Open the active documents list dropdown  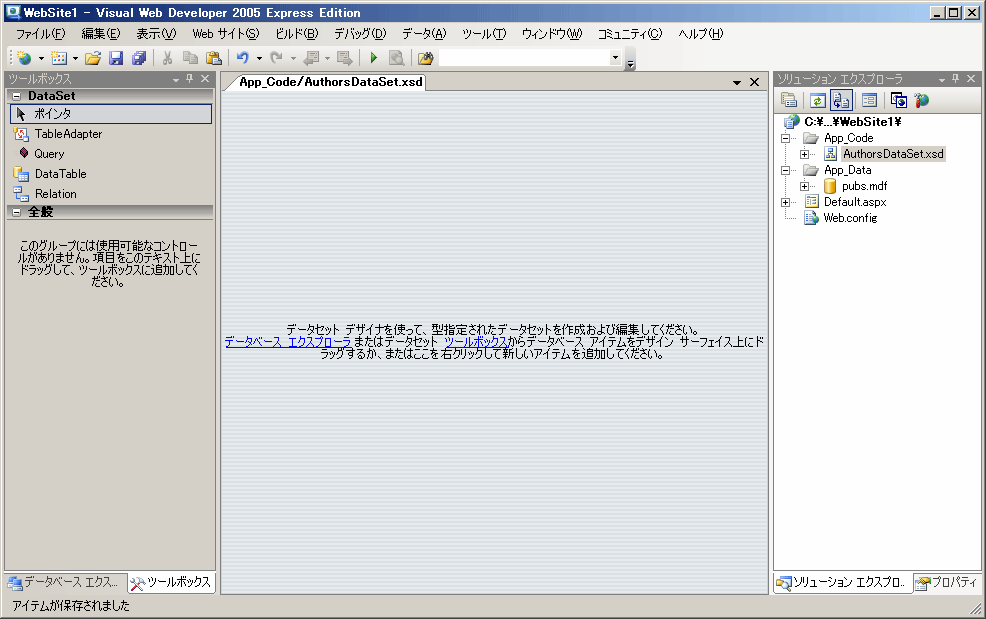[737, 82]
